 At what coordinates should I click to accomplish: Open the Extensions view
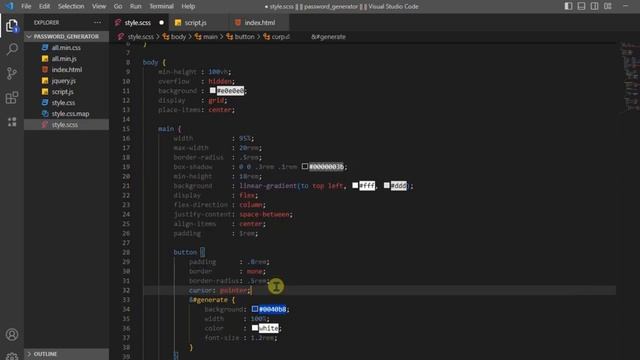(x=12, y=98)
